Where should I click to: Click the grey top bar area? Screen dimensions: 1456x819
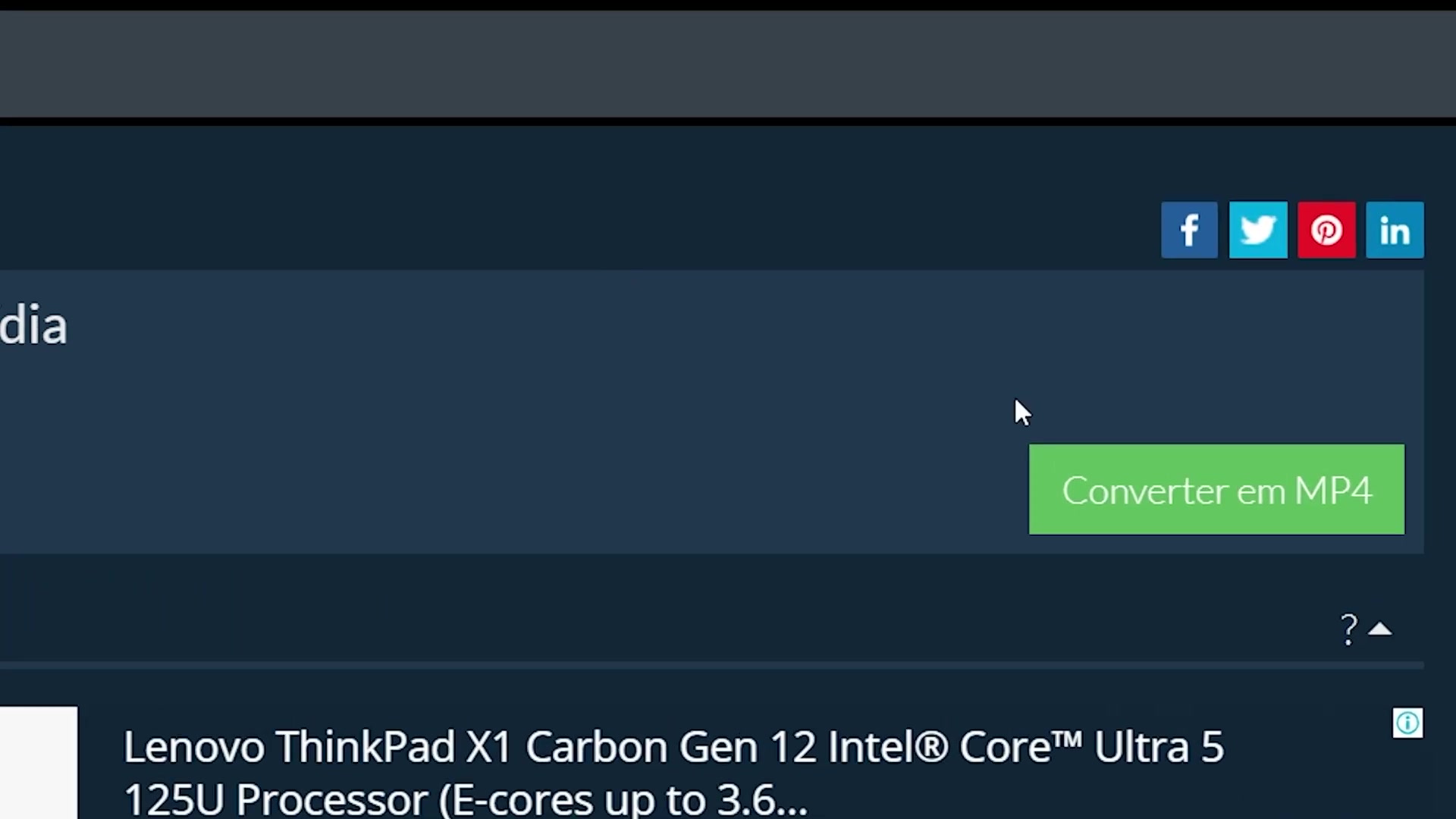coord(728,64)
